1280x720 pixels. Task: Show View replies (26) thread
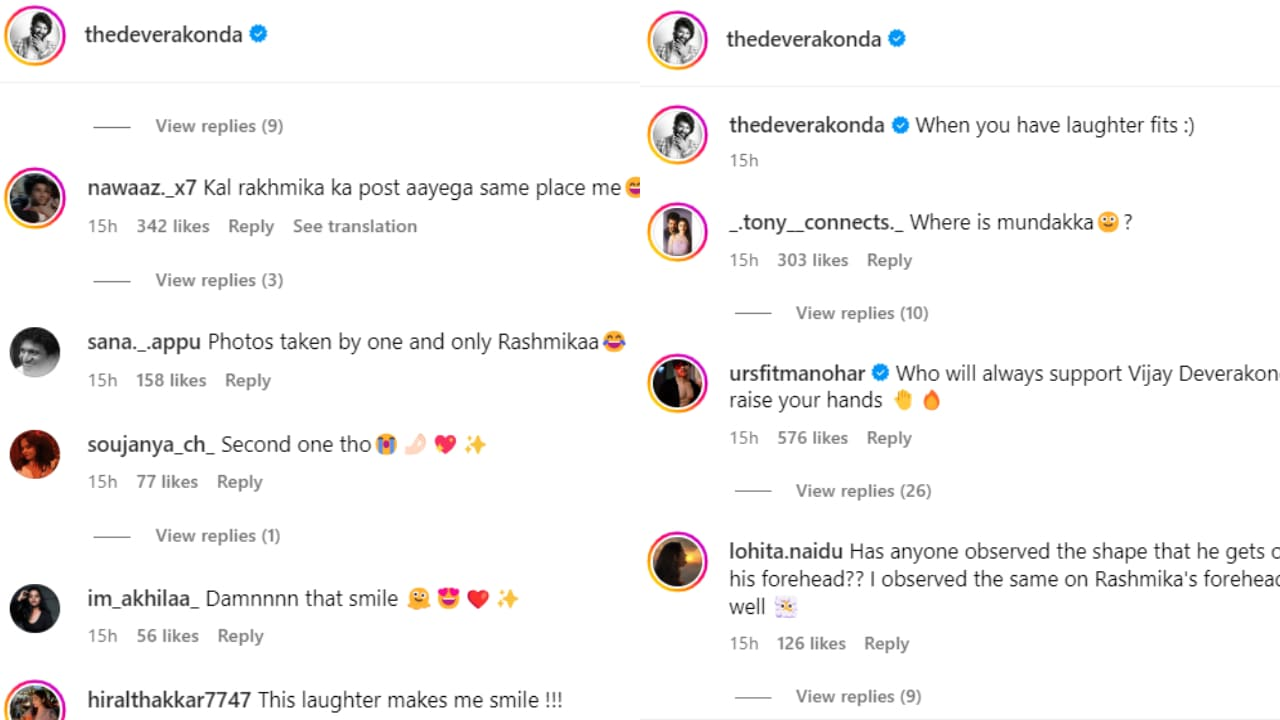click(x=863, y=491)
